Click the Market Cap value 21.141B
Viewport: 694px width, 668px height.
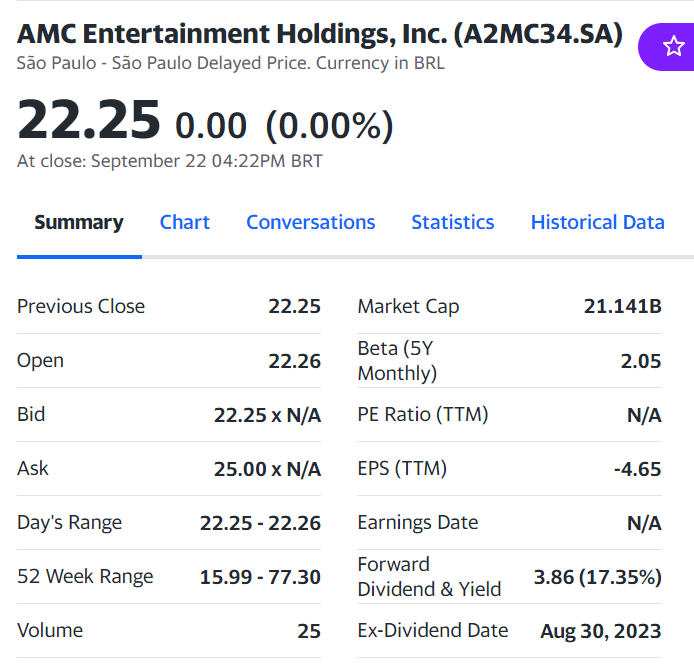[x=622, y=306]
